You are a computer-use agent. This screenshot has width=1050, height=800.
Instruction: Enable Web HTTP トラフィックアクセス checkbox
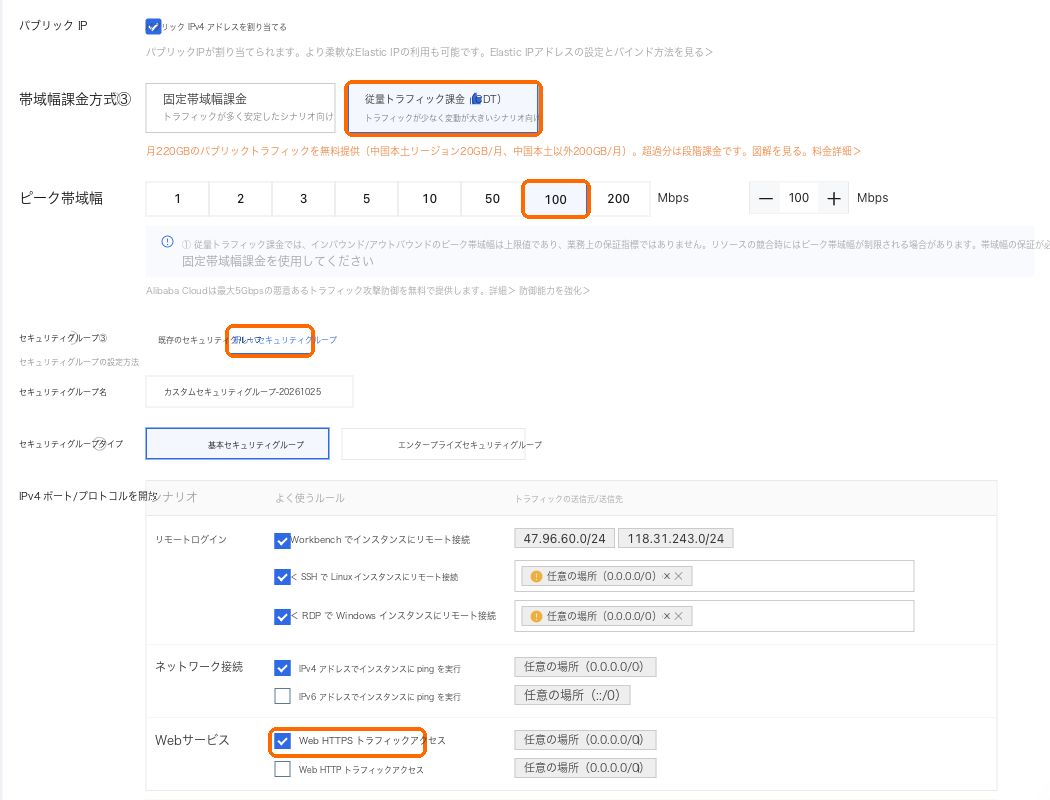pyautogui.click(x=282, y=769)
